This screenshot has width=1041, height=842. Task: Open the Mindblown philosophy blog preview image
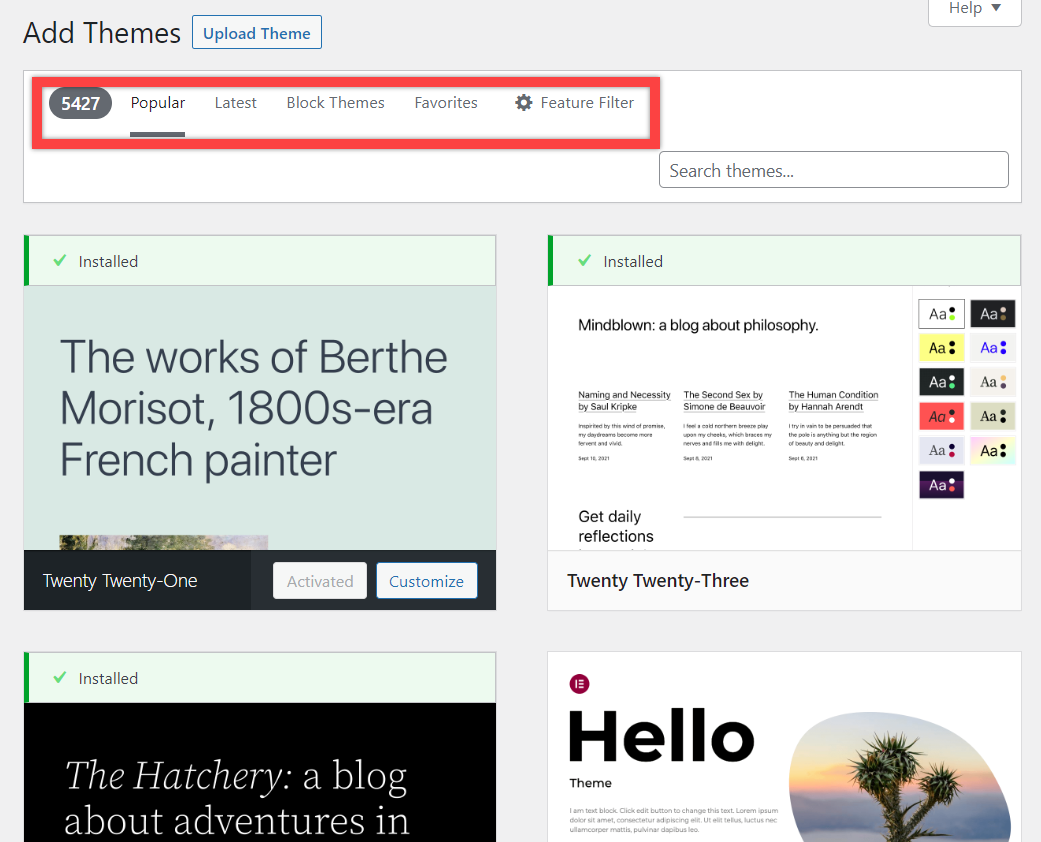(x=784, y=418)
